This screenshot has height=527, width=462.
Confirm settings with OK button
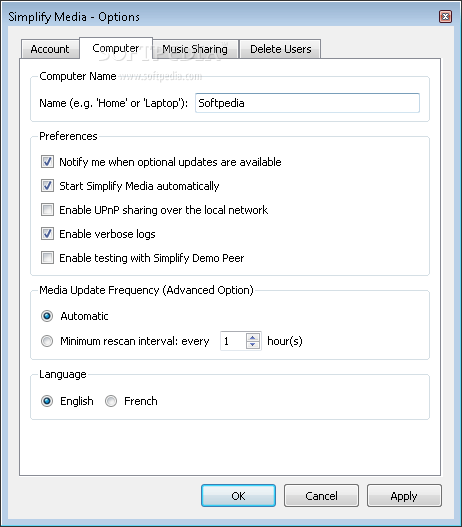click(238, 495)
